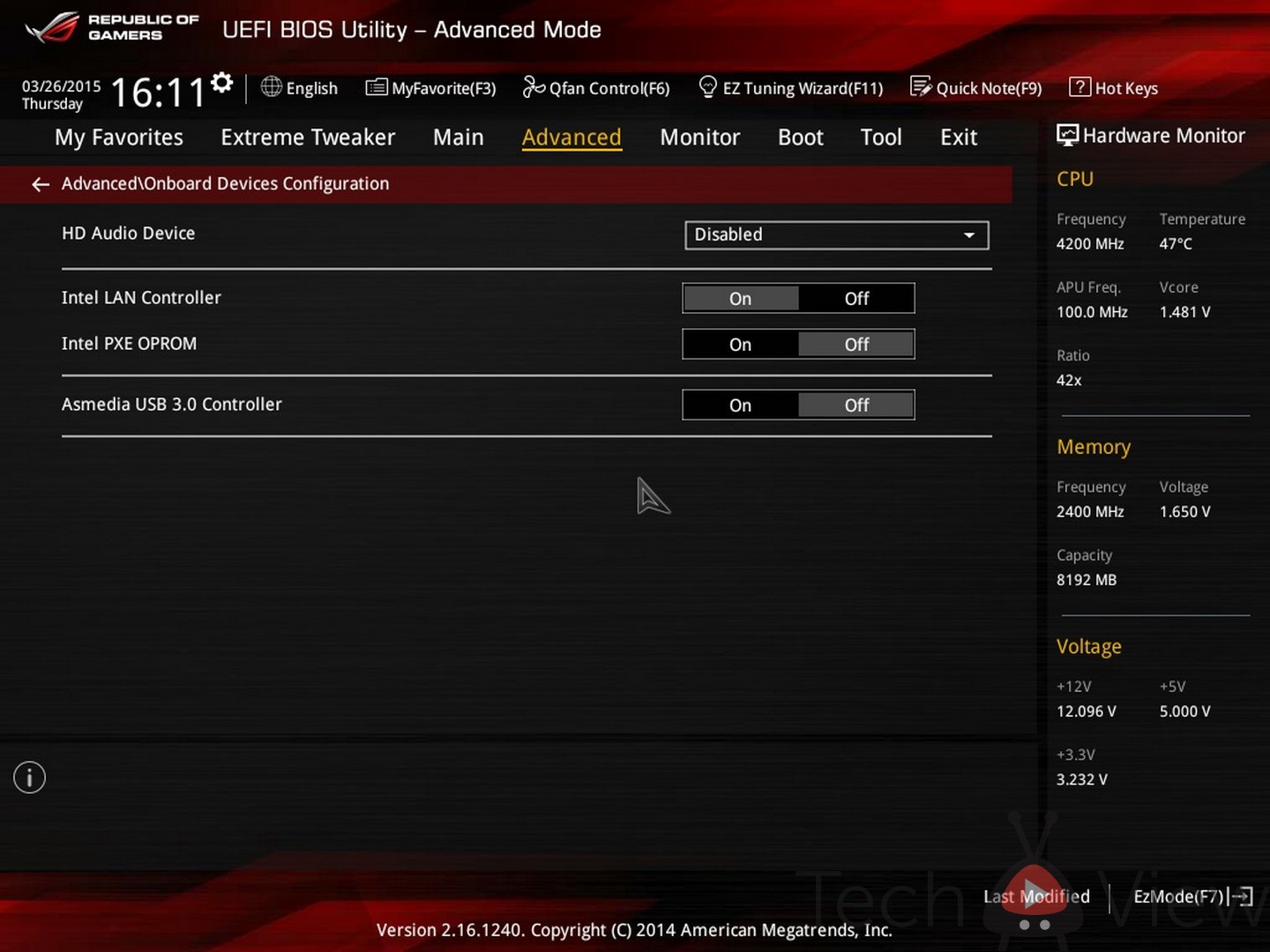Click the back arrow beside Advanced\Onboard Devices Configuration
The height and width of the screenshot is (952, 1270).
pos(40,184)
